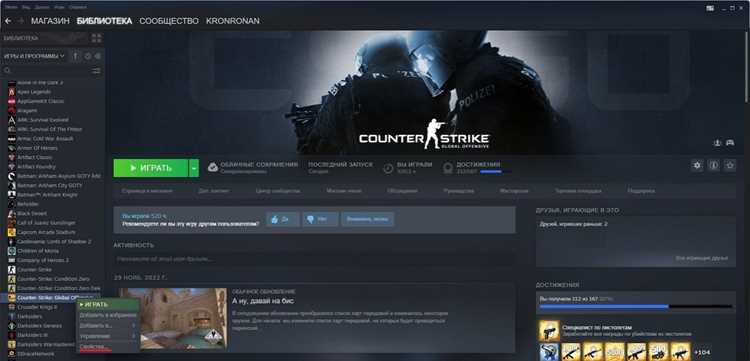Expand the Добавить в submenu
The width and height of the screenshot is (750, 361).
[x=108, y=326]
